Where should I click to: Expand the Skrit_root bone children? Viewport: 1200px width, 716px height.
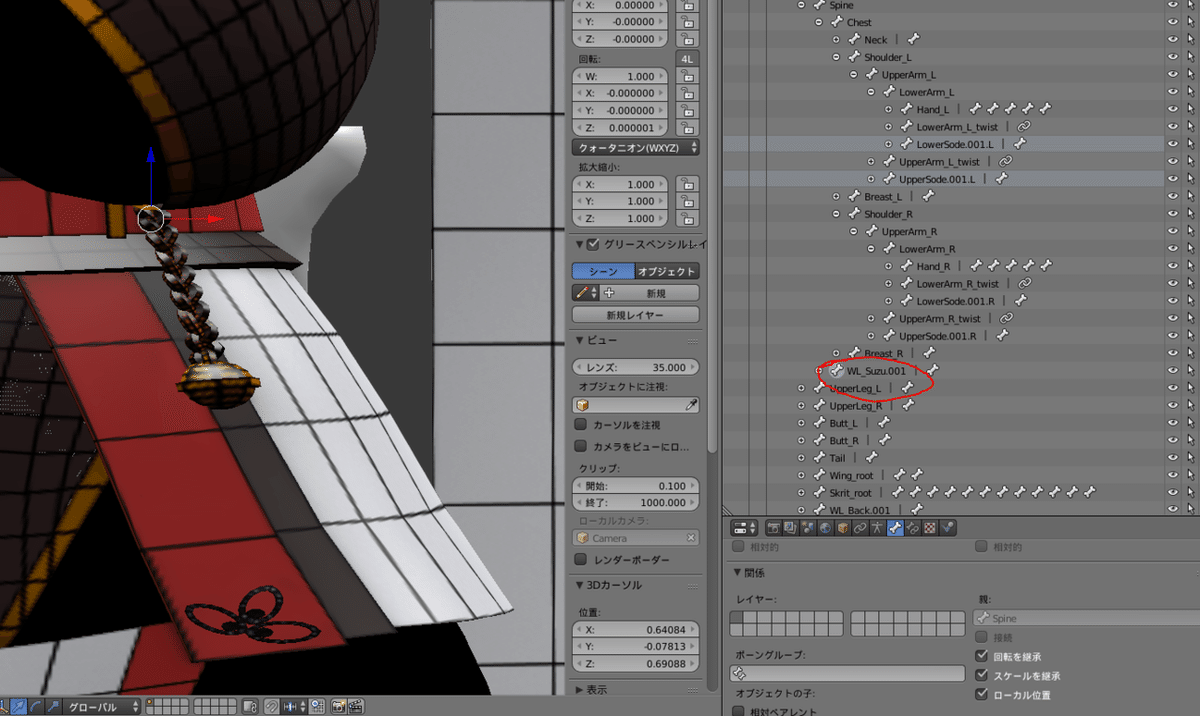point(801,492)
